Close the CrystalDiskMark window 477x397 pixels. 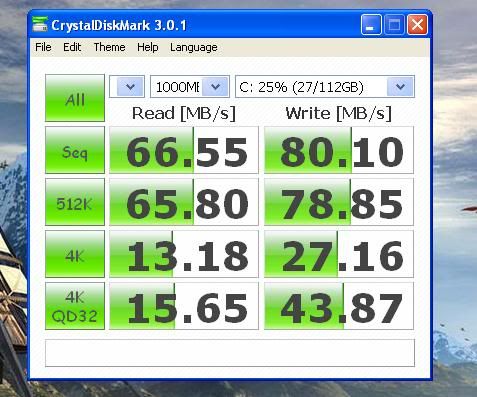(417, 25)
